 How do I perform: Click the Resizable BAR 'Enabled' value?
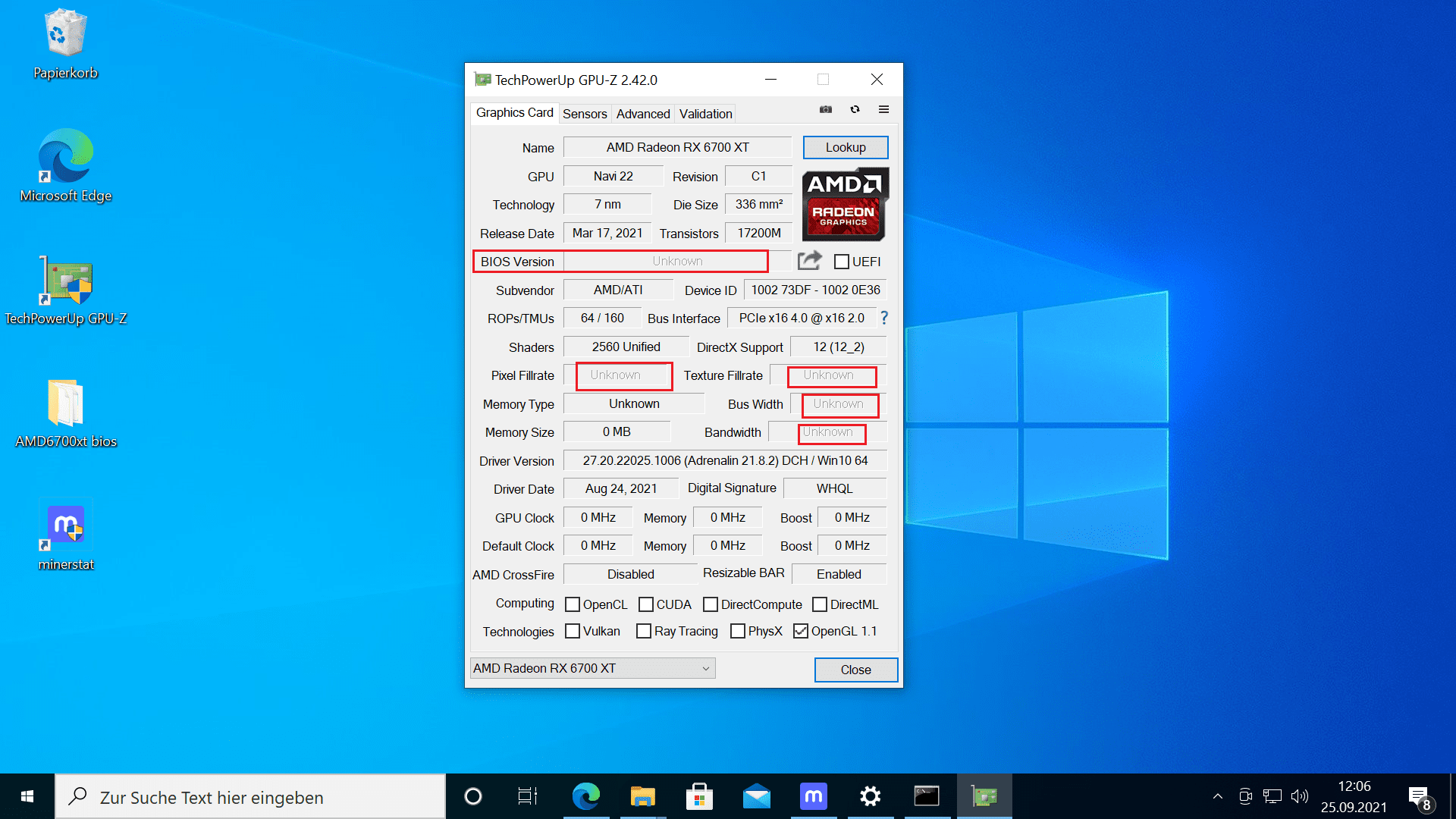[839, 574]
